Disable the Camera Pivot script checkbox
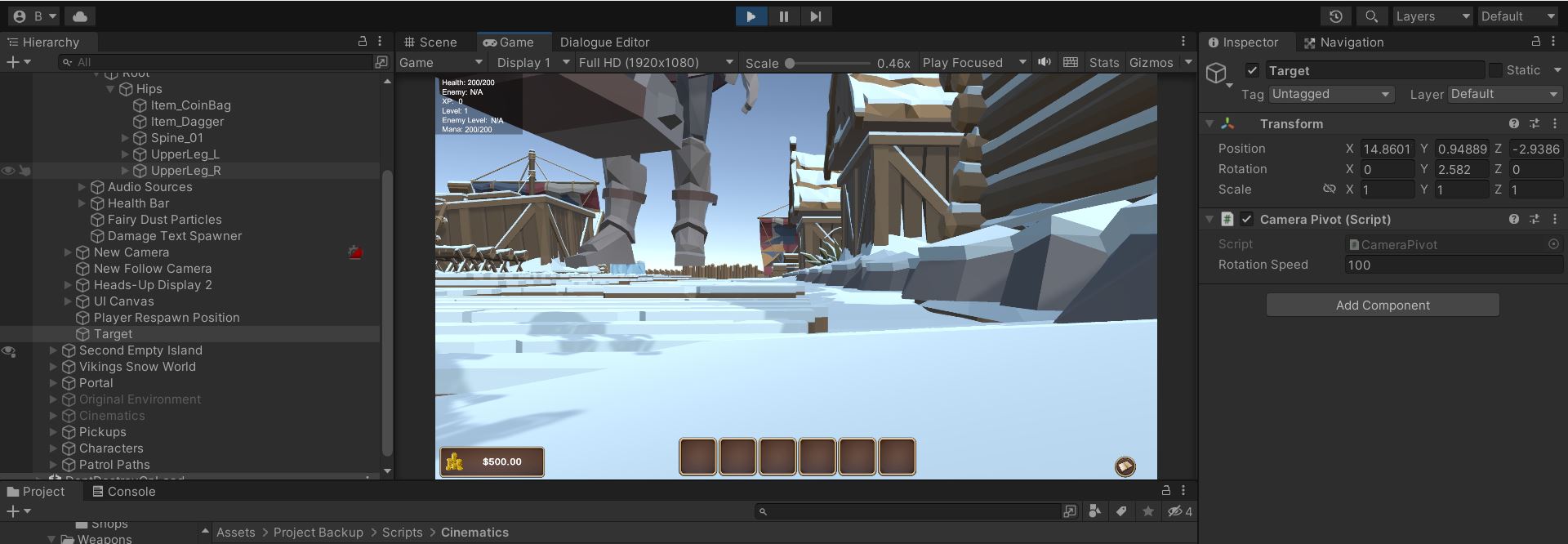The width and height of the screenshot is (1568, 544). click(1246, 219)
